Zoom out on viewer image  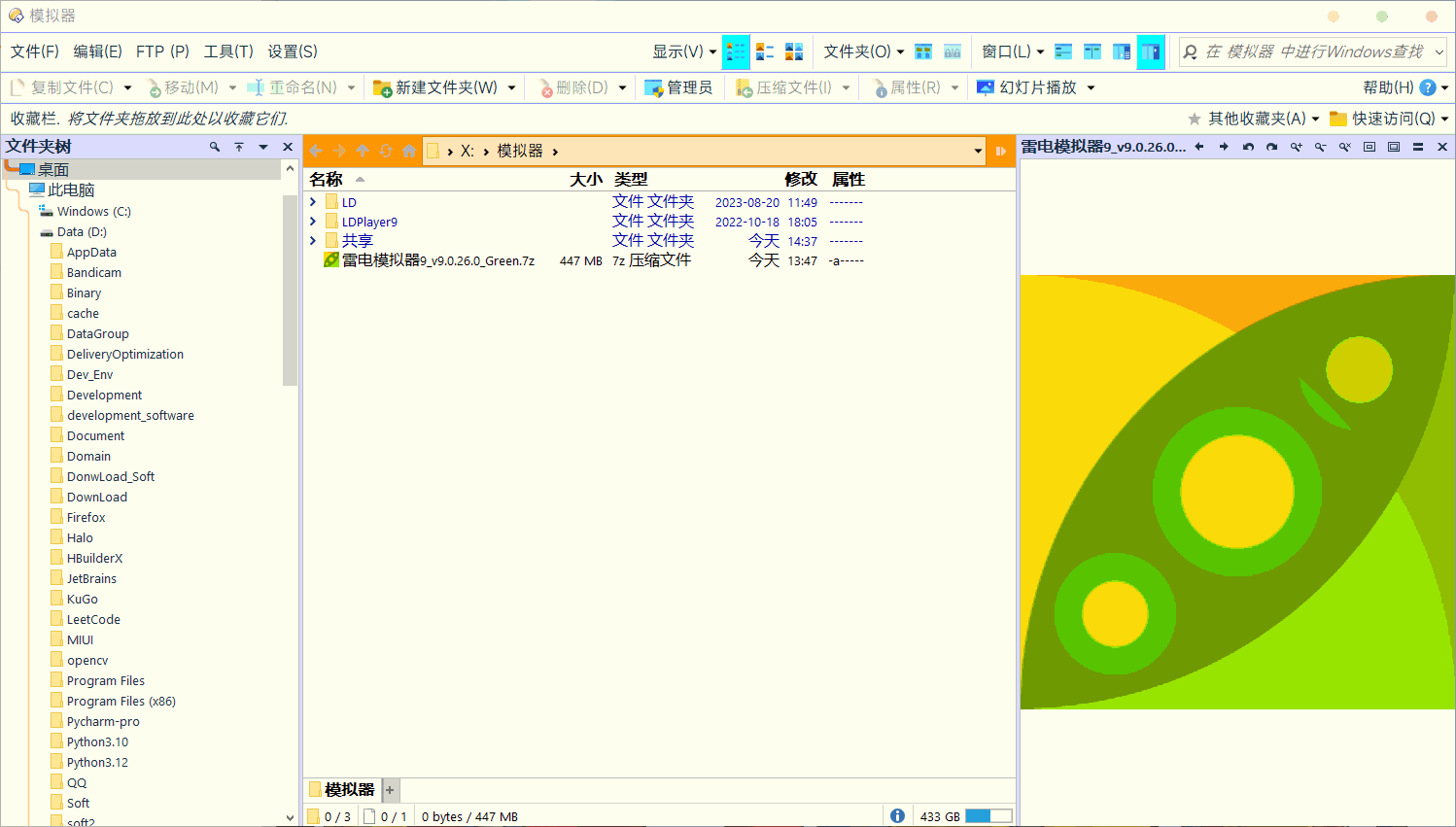(x=1321, y=147)
